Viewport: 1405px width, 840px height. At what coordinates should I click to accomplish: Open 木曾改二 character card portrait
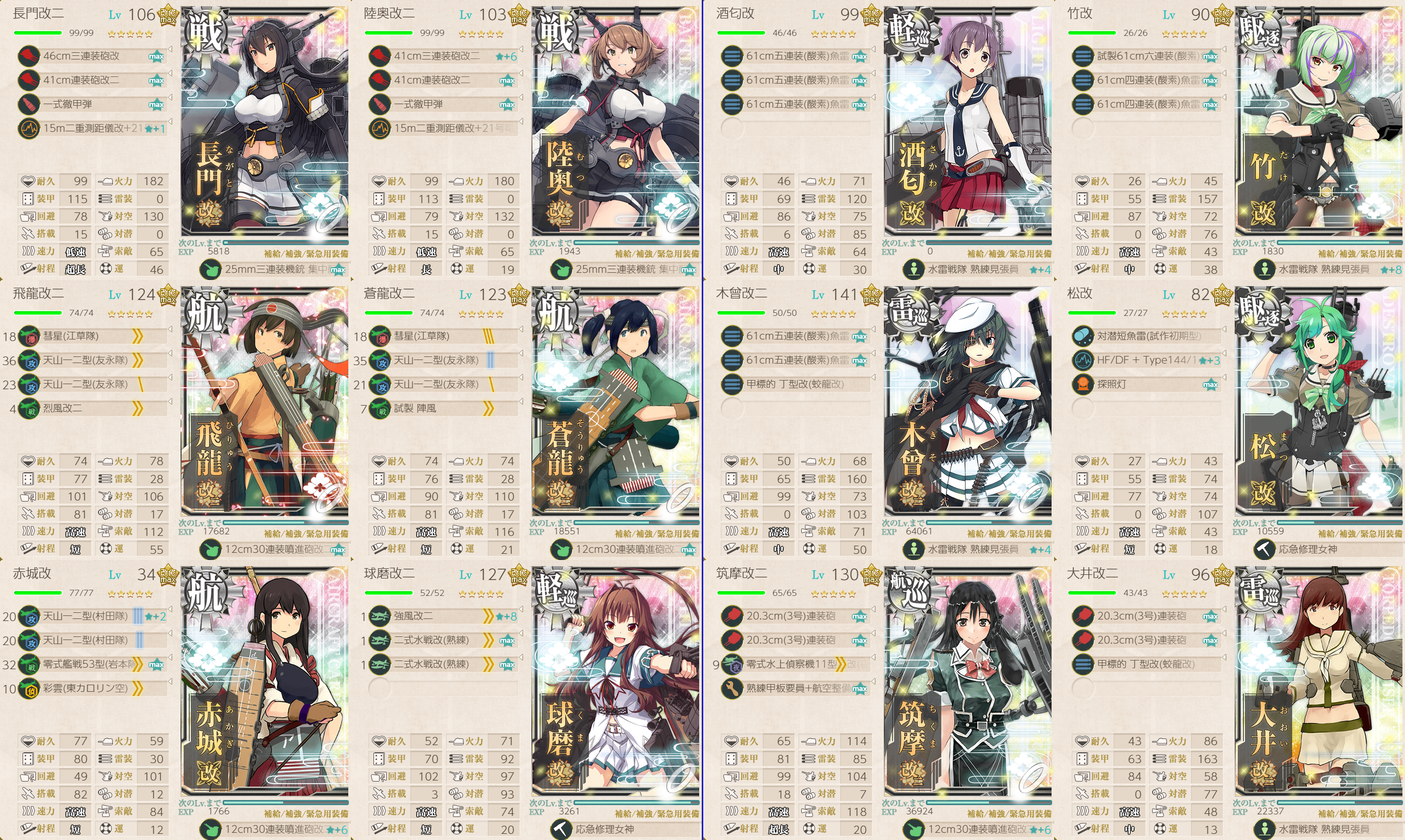pyautogui.click(x=967, y=402)
